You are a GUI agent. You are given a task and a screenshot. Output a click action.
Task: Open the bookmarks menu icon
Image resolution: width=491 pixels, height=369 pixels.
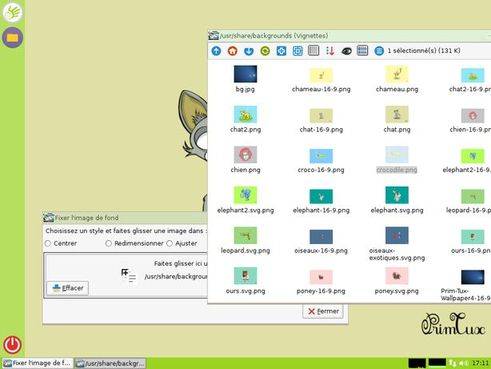point(249,51)
